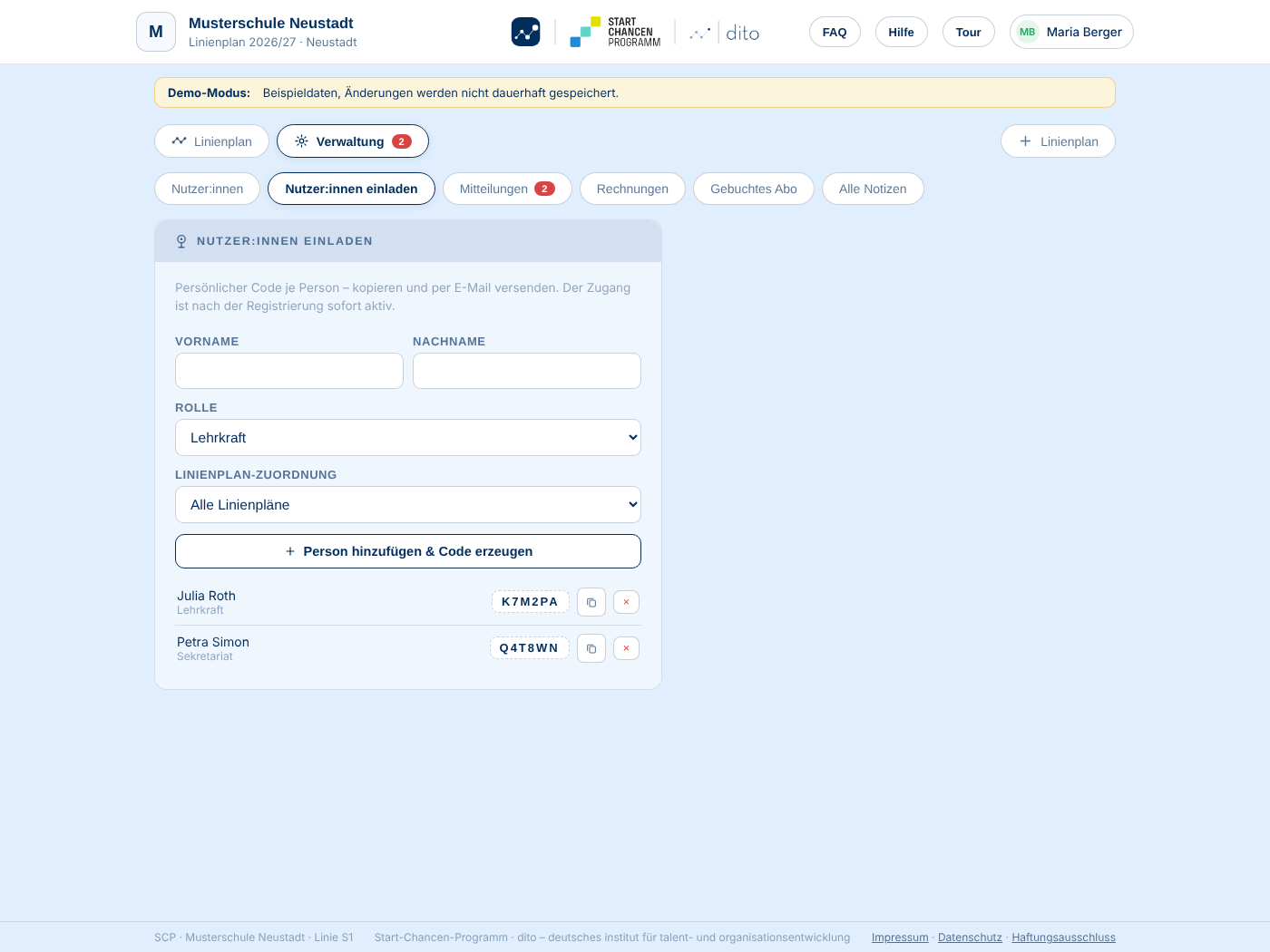
Task: Expand the Linienplan-Zuordnung dropdown
Action: (x=408, y=504)
